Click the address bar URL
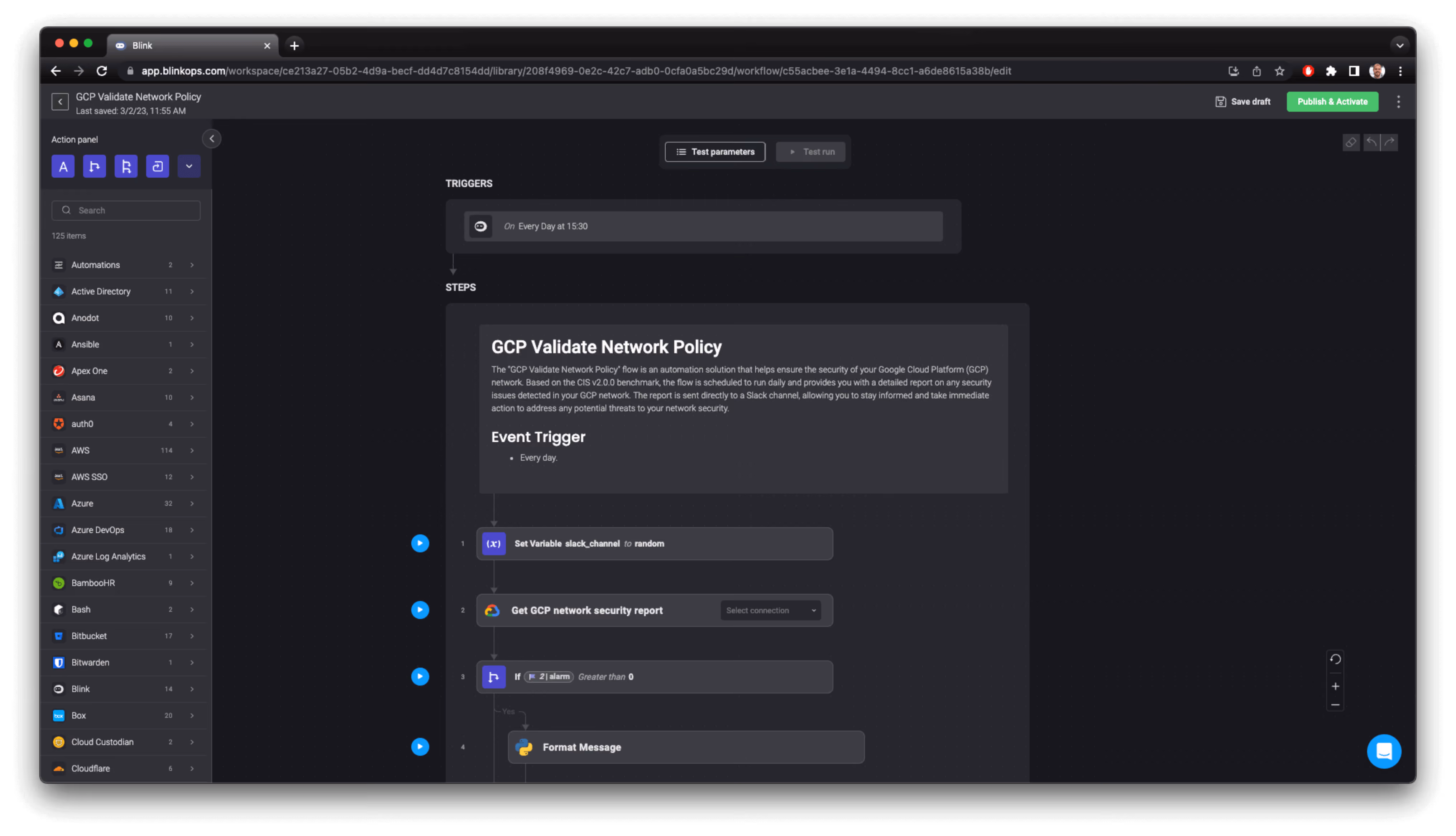Viewport: 1456px width, 836px height. [576, 71]
